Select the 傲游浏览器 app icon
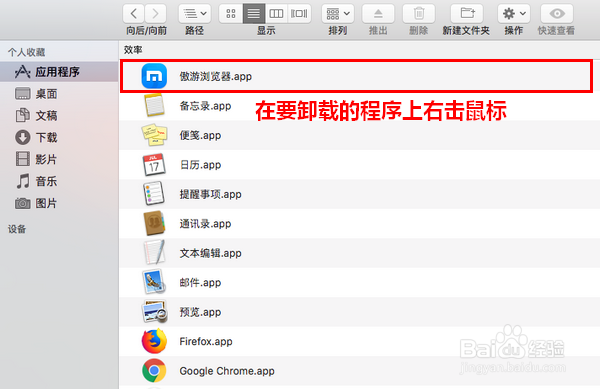 click(154, 76)
